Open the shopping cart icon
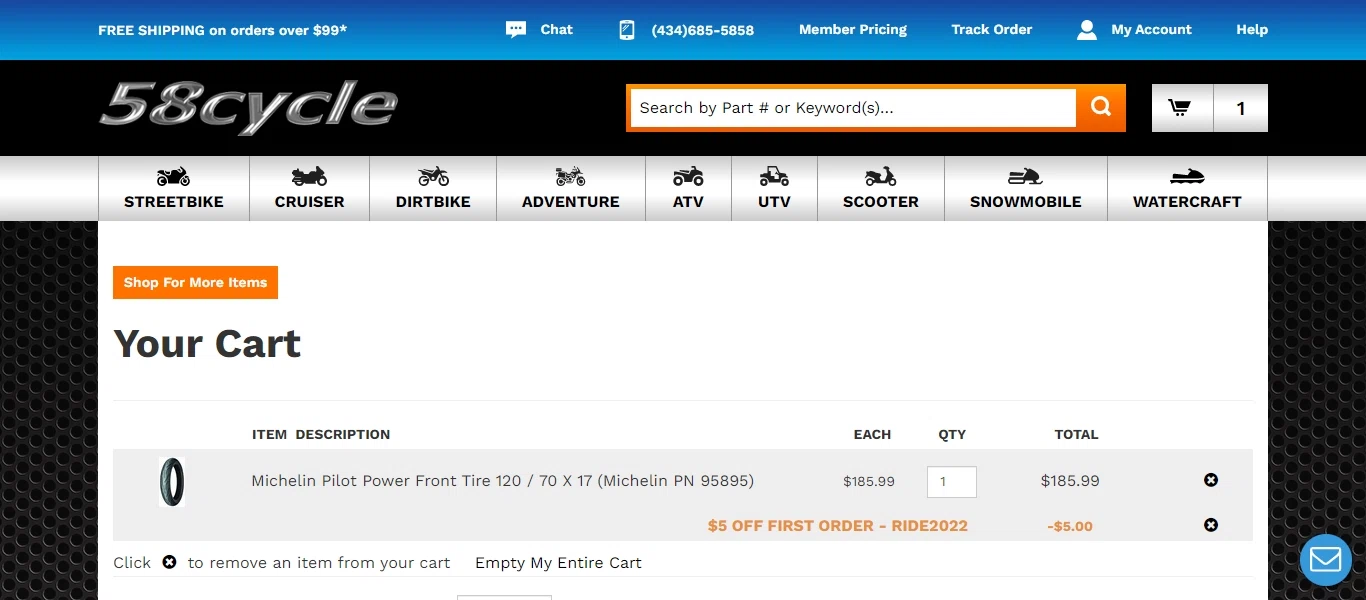 pos(1181,108)
